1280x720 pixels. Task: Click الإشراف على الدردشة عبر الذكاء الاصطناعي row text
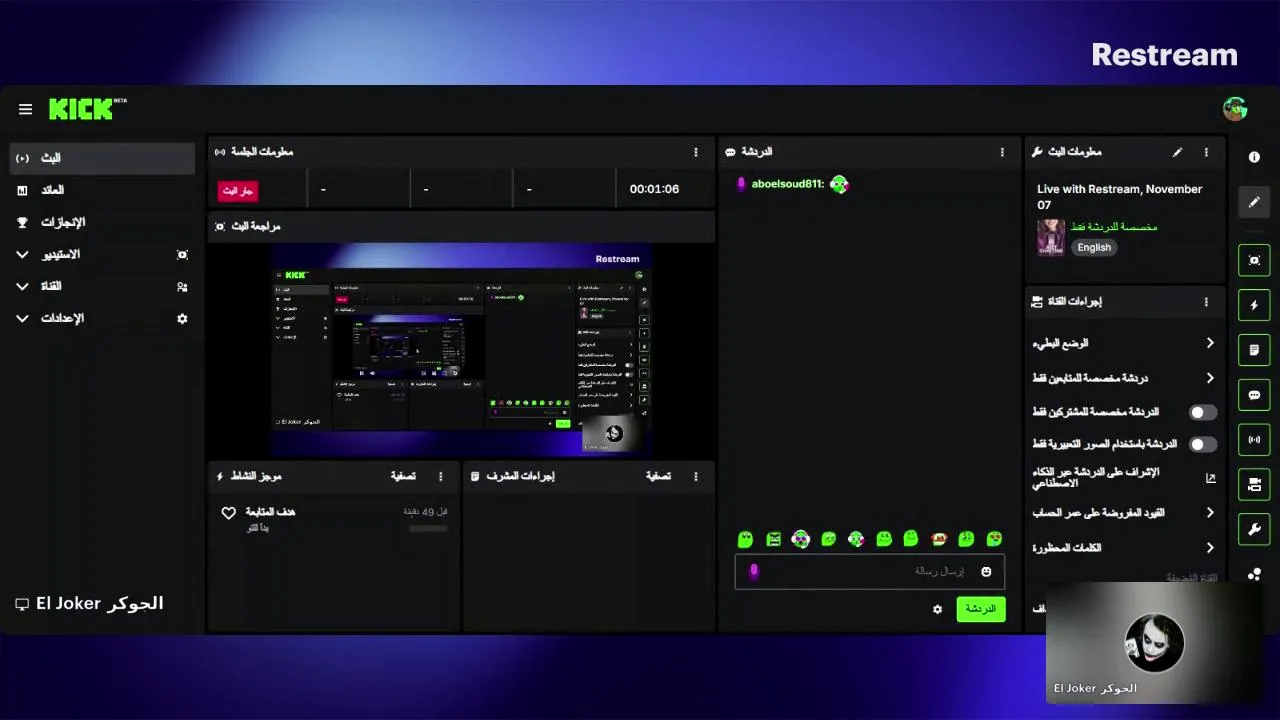pyautogui.click(x=1095, y=478)
